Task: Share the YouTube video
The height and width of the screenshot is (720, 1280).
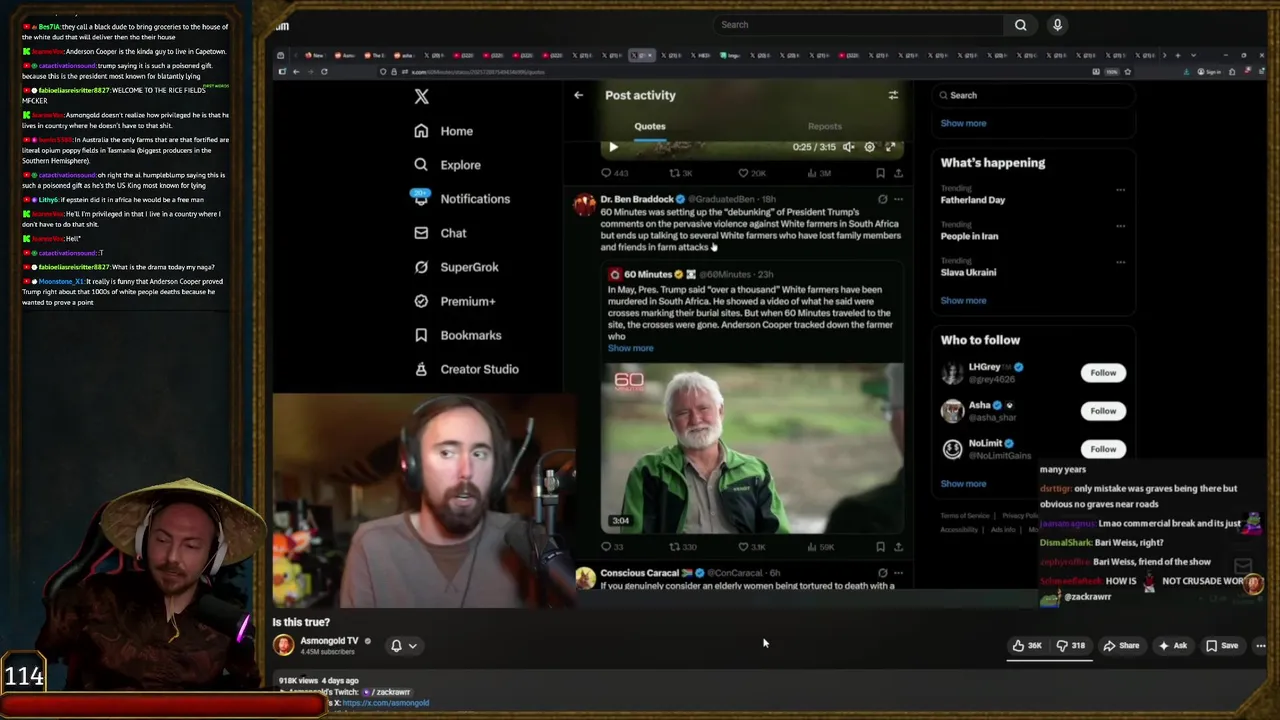Action: [1121, 646]
